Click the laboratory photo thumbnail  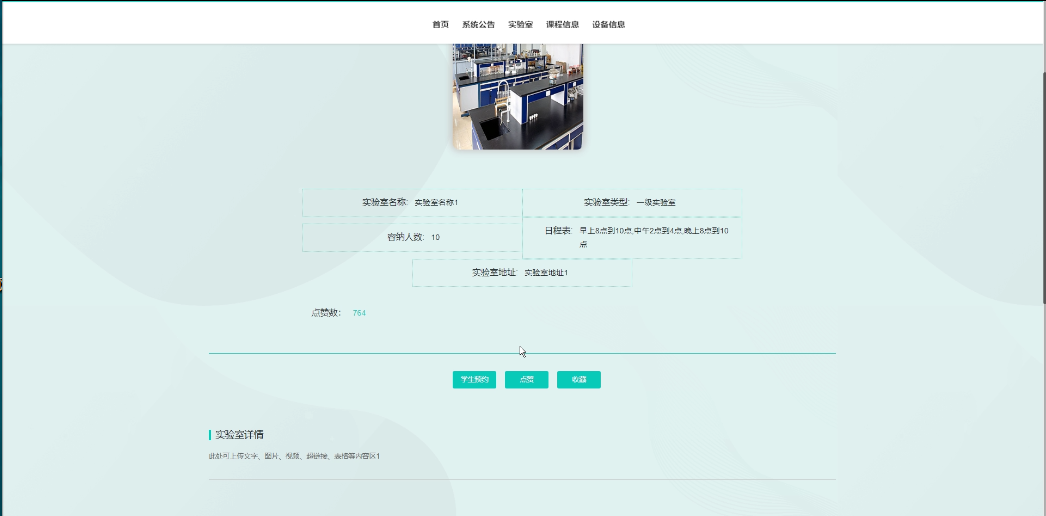tap(518, 97)
